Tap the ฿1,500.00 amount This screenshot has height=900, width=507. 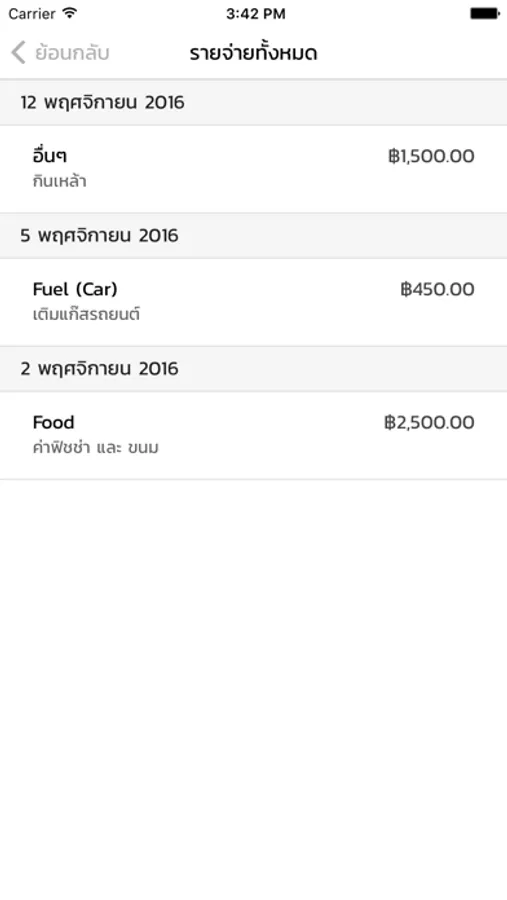[431, 156]
